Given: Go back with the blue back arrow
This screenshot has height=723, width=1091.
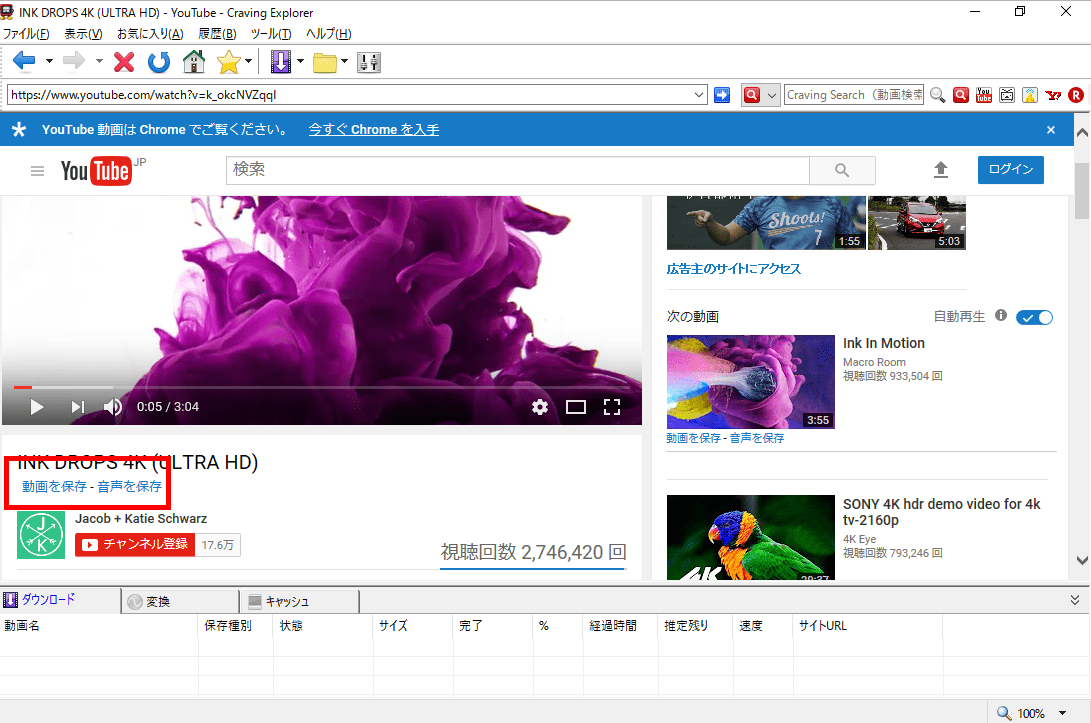Looking at the screenshot, I should (24, 62).
